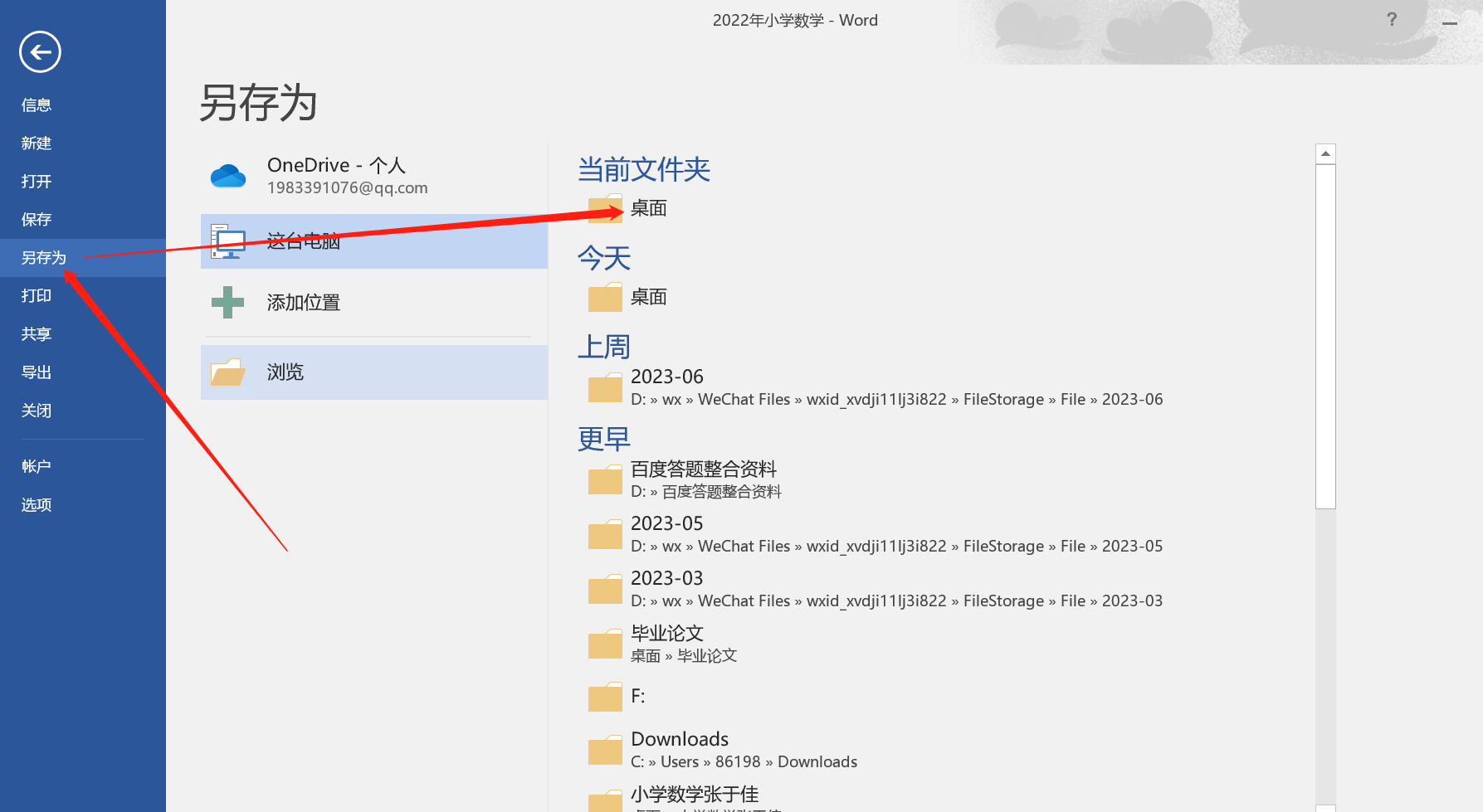Click the This PC computer icon

228,241
